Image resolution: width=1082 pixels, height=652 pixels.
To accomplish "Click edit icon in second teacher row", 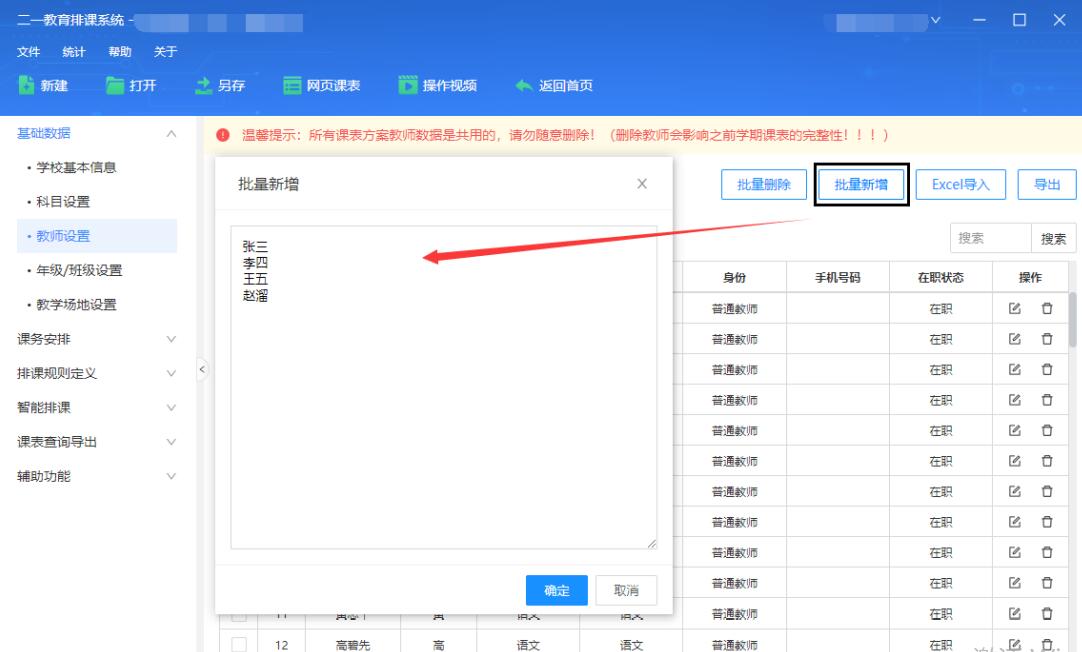I will point(1014,339).
